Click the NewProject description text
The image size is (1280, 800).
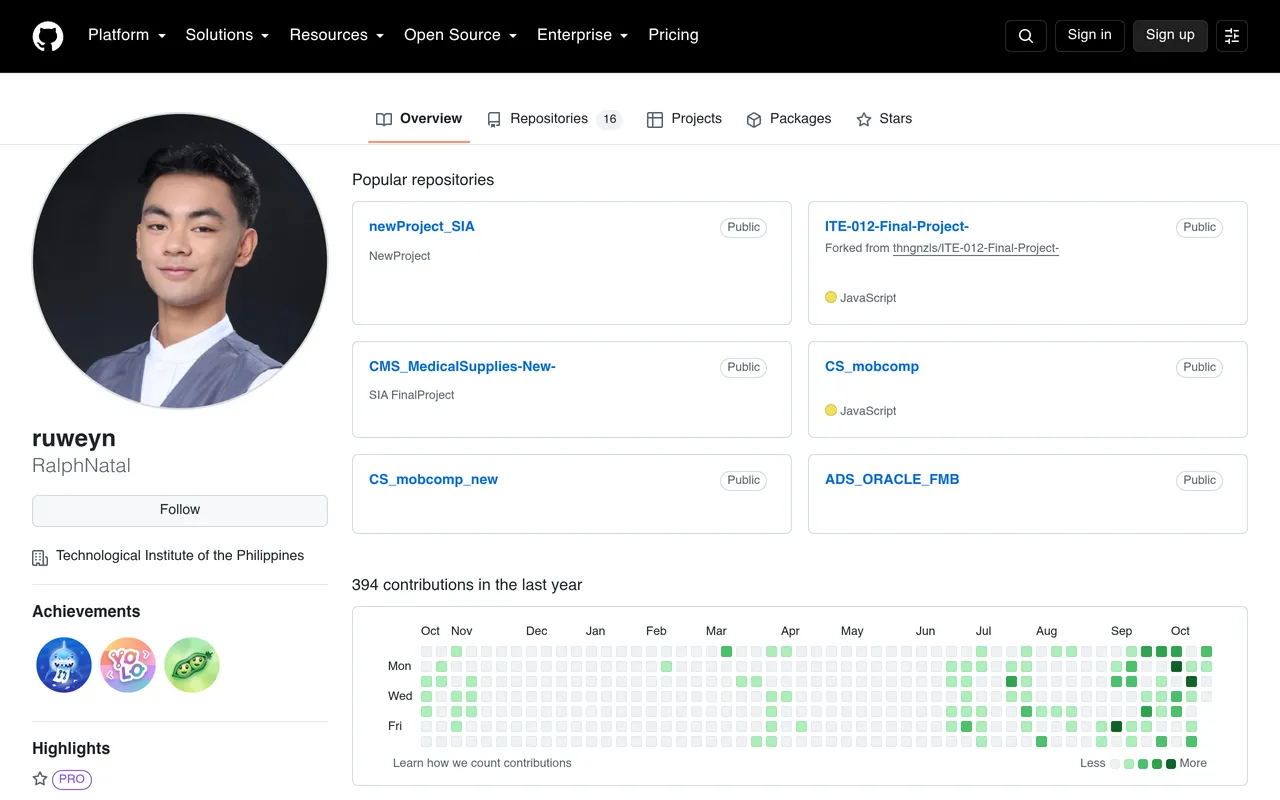tap(400, 256)
